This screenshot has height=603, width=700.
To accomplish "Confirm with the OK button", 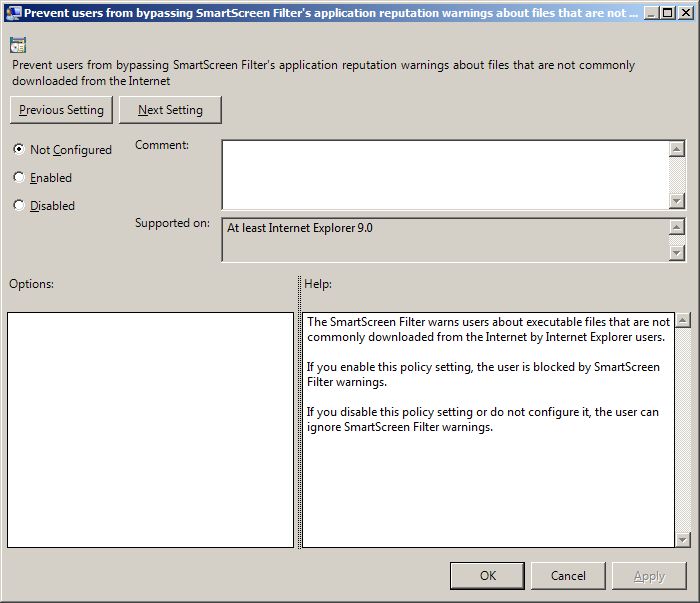I will tap(487, 575).
